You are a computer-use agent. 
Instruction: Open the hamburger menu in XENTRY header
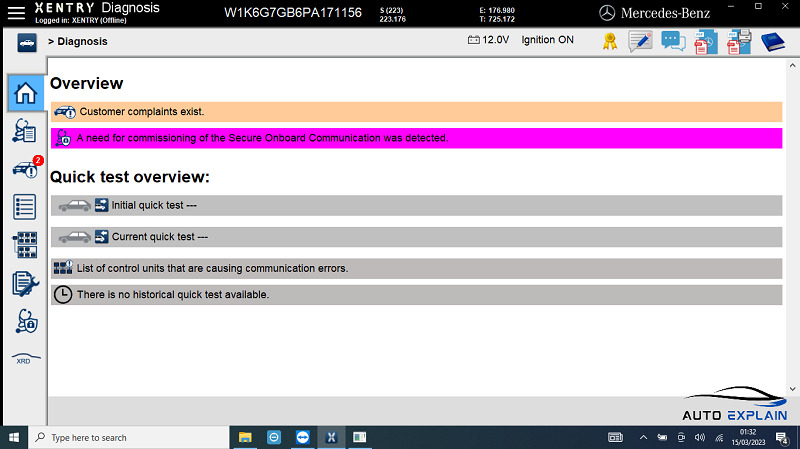pos(16,12)
